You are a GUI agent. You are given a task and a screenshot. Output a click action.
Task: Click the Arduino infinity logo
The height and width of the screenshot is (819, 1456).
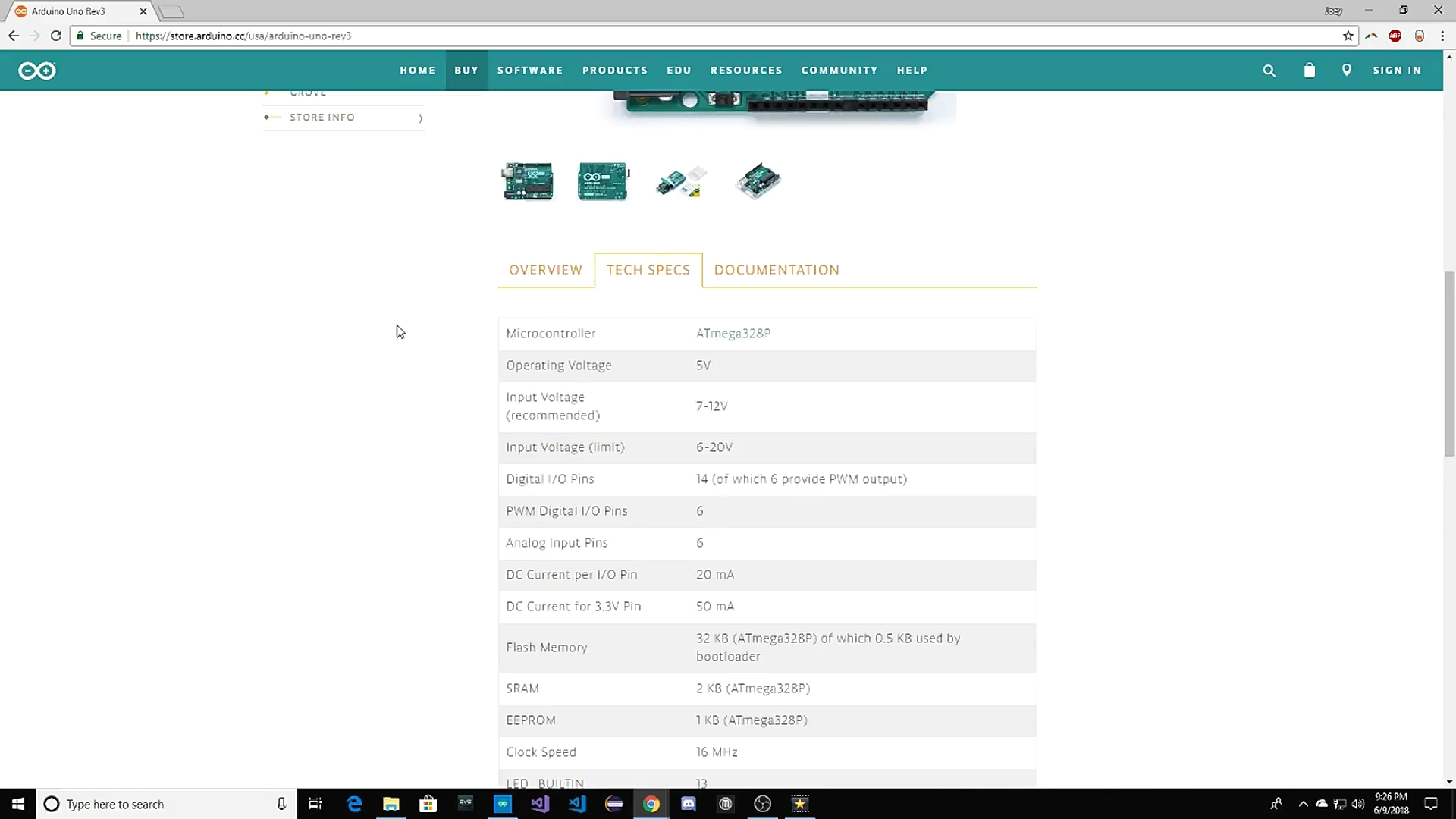coord(37,71)
